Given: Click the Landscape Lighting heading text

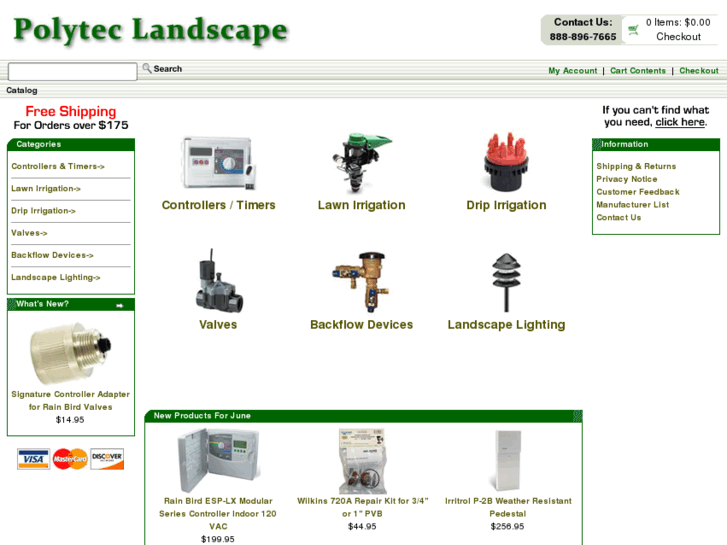Looking at the screenshot, I should point(506,325).
